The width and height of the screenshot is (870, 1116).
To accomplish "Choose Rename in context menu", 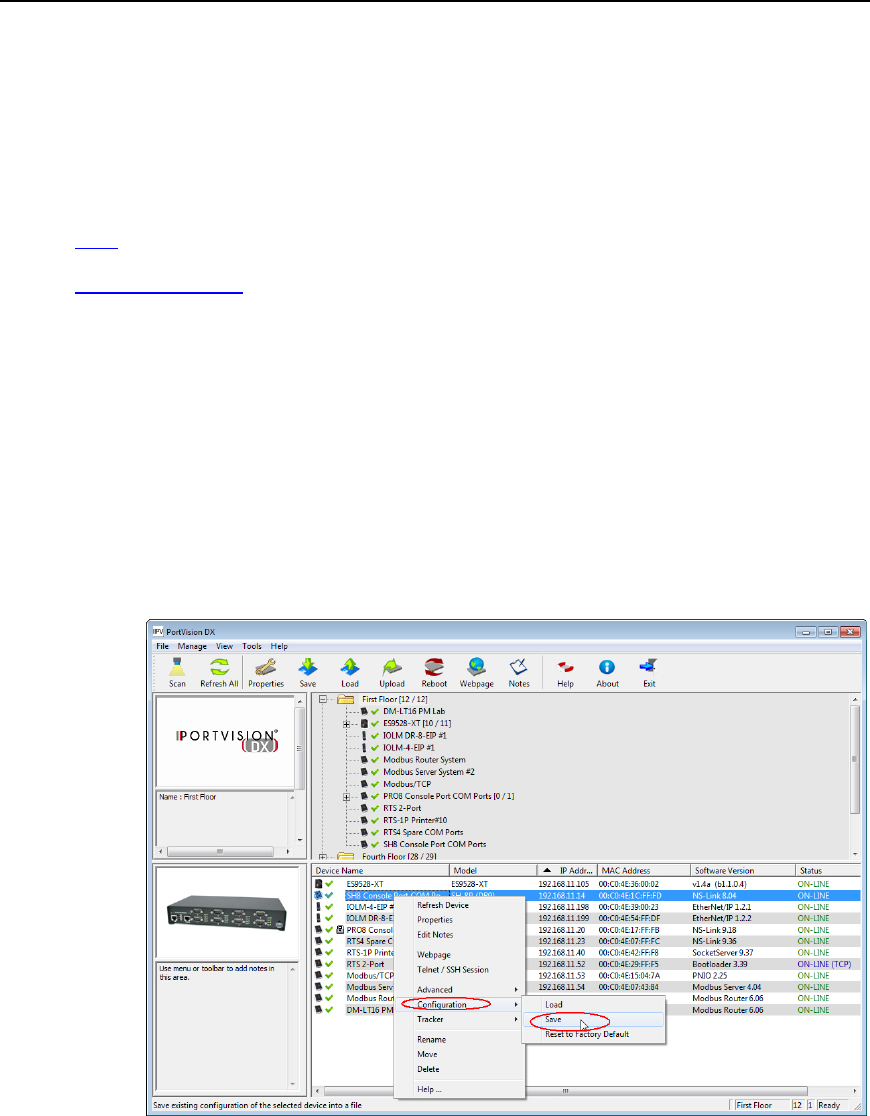I will (x=459, y=1040).
